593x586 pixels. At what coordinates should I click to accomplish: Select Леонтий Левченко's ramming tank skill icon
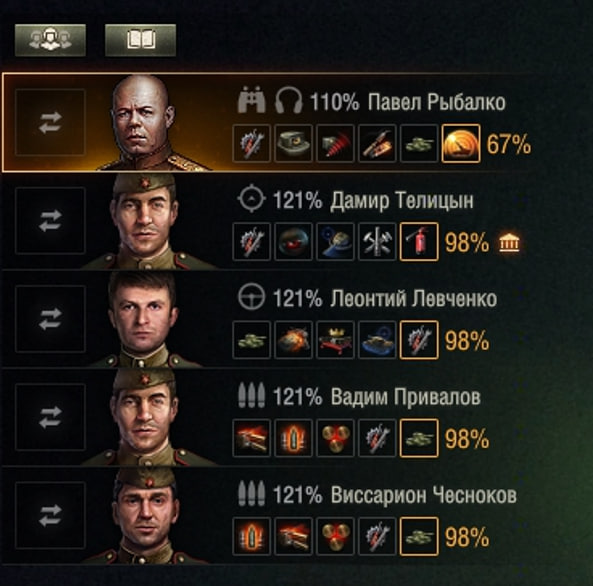(293, 340)
